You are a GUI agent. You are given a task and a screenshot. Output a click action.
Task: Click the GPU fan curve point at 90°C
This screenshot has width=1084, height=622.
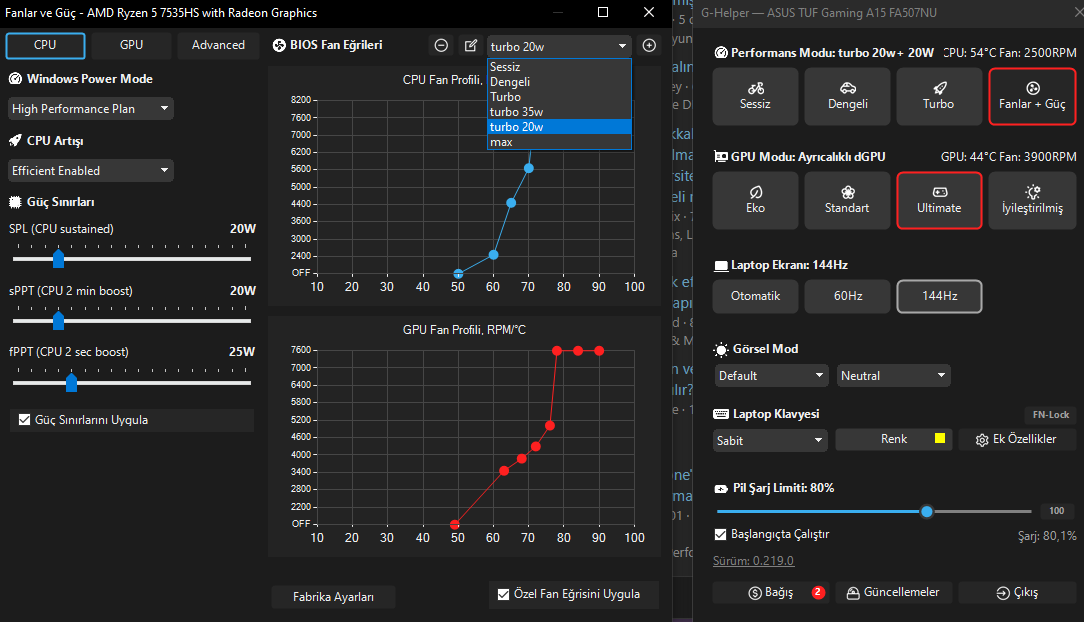pyautogui.click(x=599, y=351)
